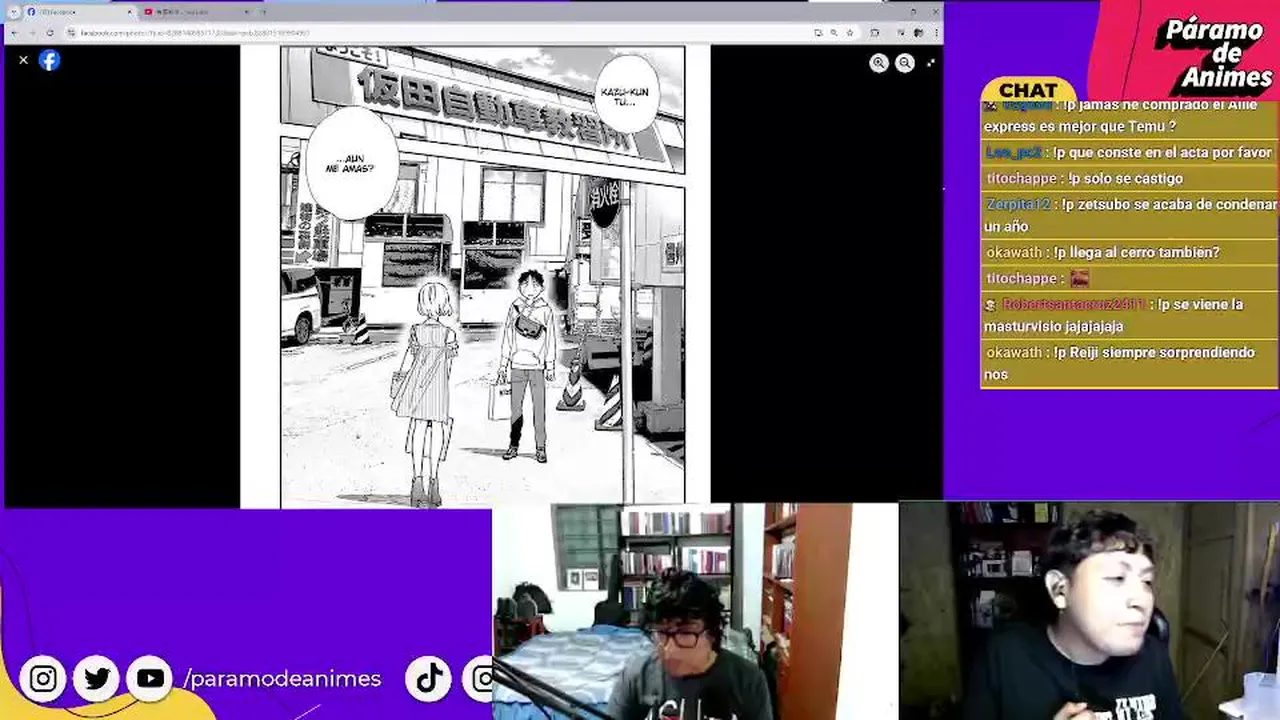1280x720 pixels.
Task: Click the right webcam feed with earbud
Action: [x=1089, y=611]
